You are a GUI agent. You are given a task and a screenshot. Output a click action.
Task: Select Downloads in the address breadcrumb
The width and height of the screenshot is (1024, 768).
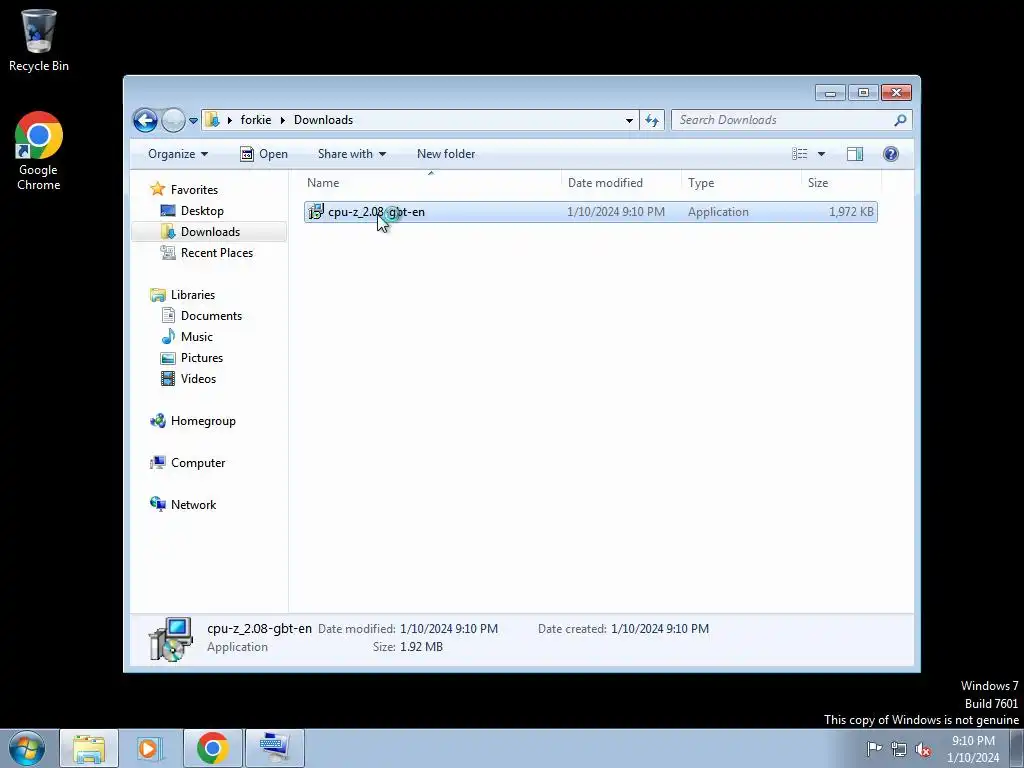pyautogui.click(x=323, y=120)
